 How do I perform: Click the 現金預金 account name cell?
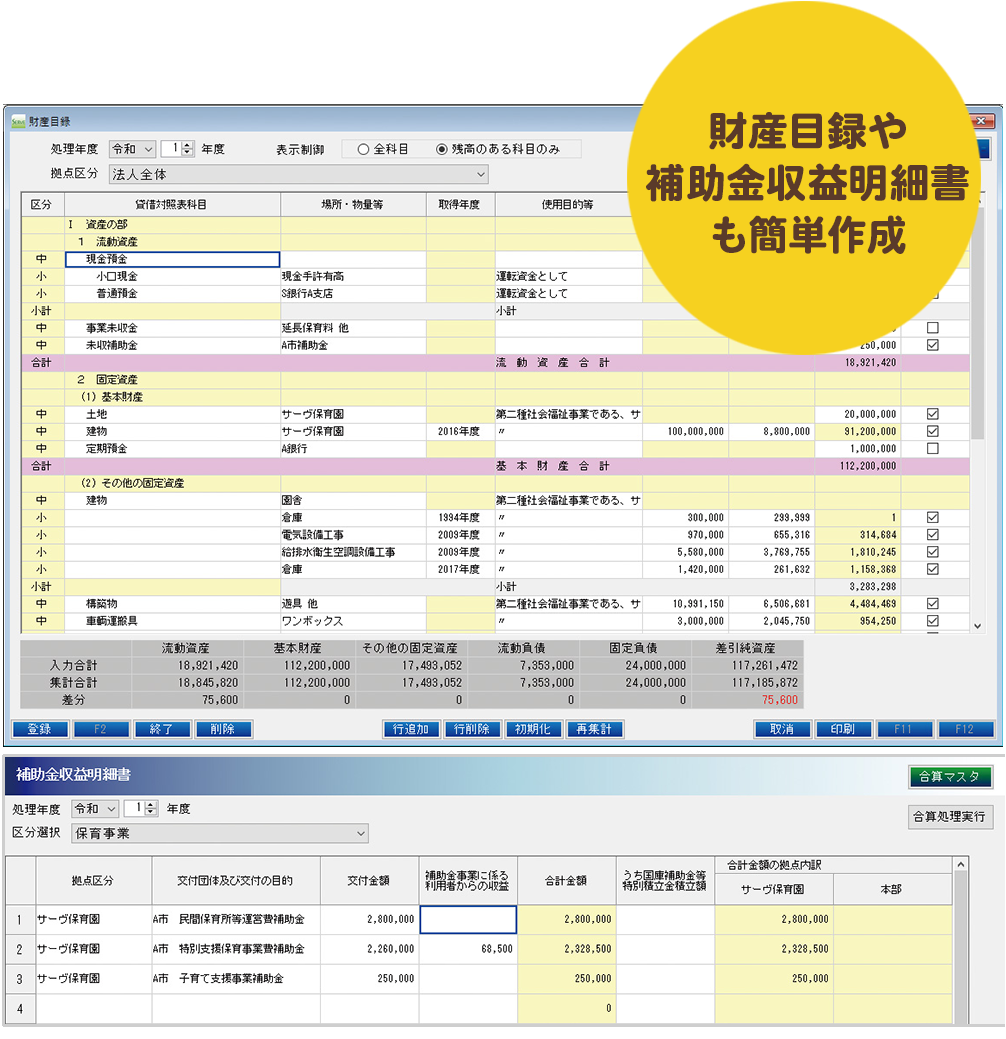click(172, 260)
